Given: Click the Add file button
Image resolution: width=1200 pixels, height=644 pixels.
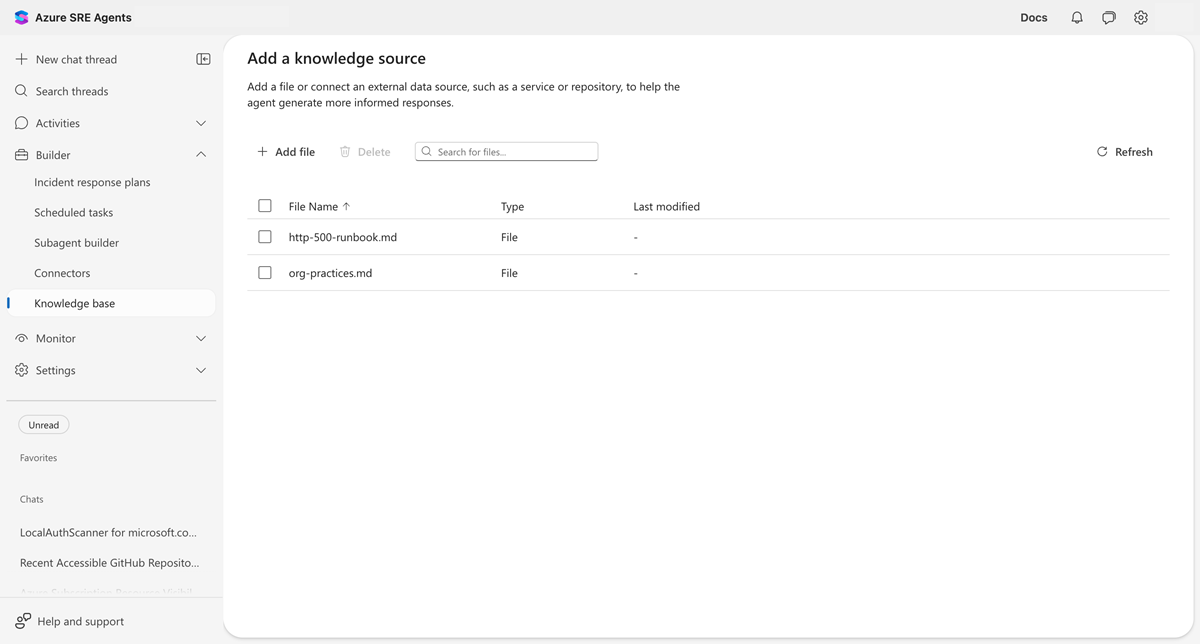Looking at the screenshot, I should [x=286, y=151].
